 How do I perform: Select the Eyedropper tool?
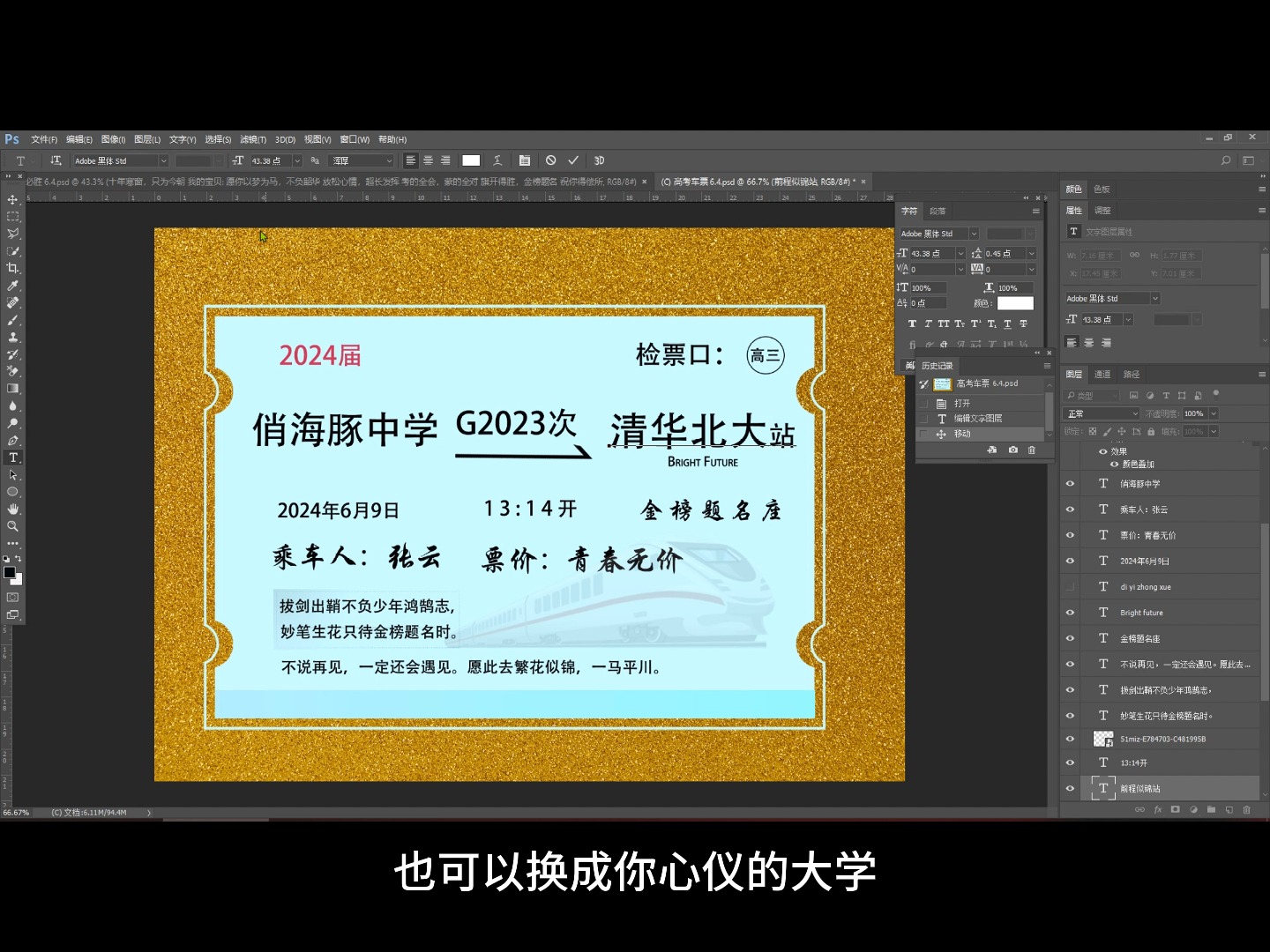click(x=13, y=286)
